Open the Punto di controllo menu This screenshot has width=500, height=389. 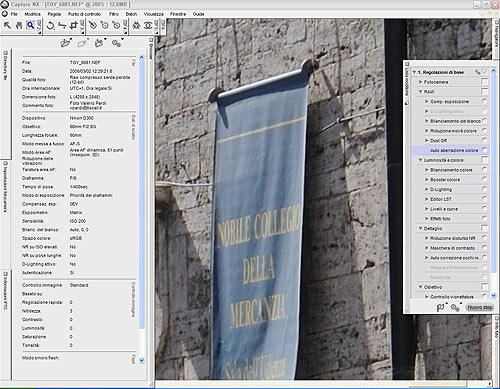click(x=84, y=14)
